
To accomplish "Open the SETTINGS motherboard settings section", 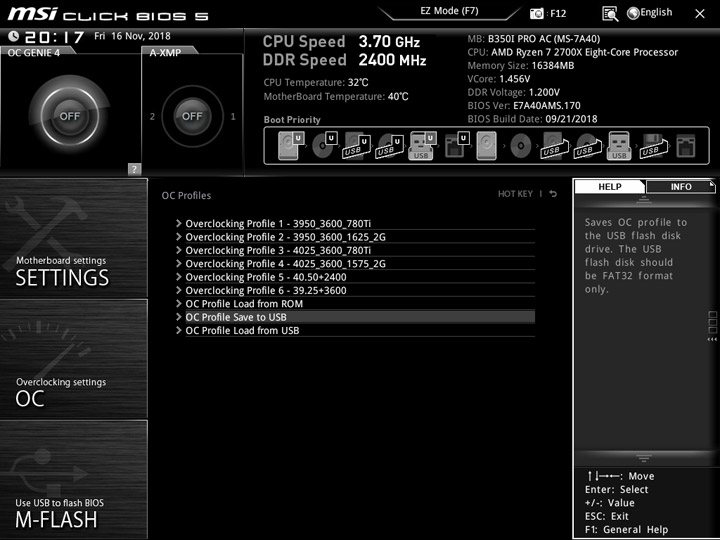I will (x=73, y=238).
